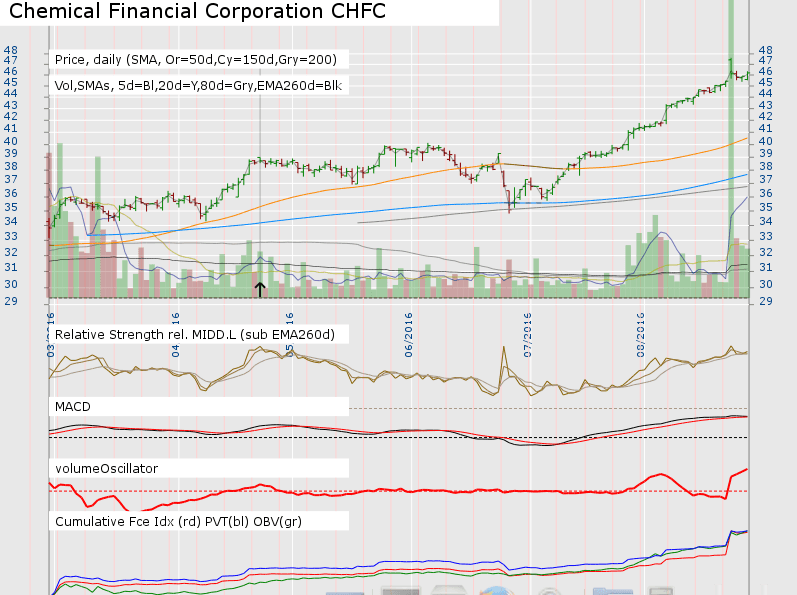
Task: Select the Price, daily SMA legend label
Action: point(196,60)
